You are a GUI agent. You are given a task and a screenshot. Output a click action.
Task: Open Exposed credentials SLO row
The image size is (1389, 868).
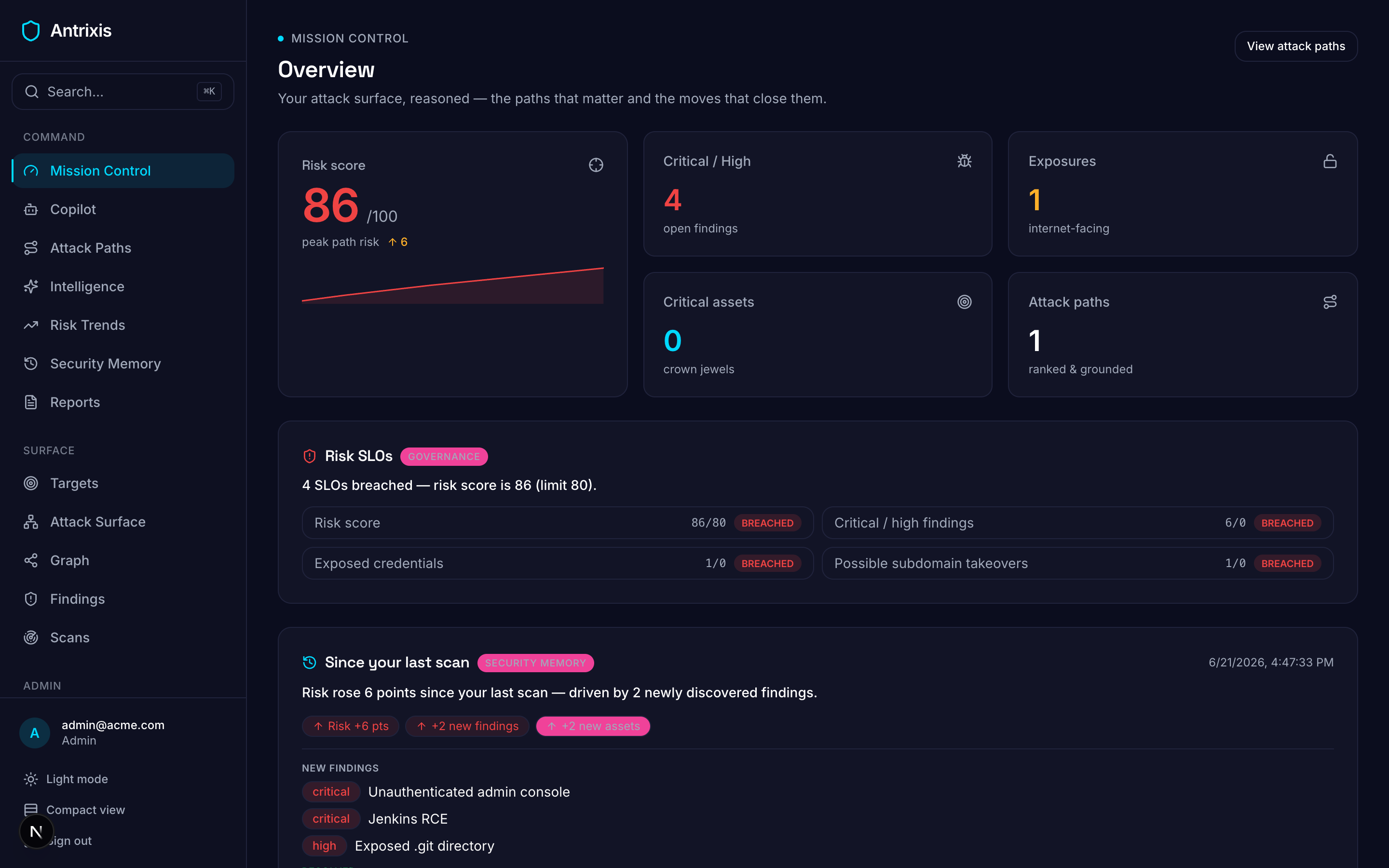click(x=558, y=563)
